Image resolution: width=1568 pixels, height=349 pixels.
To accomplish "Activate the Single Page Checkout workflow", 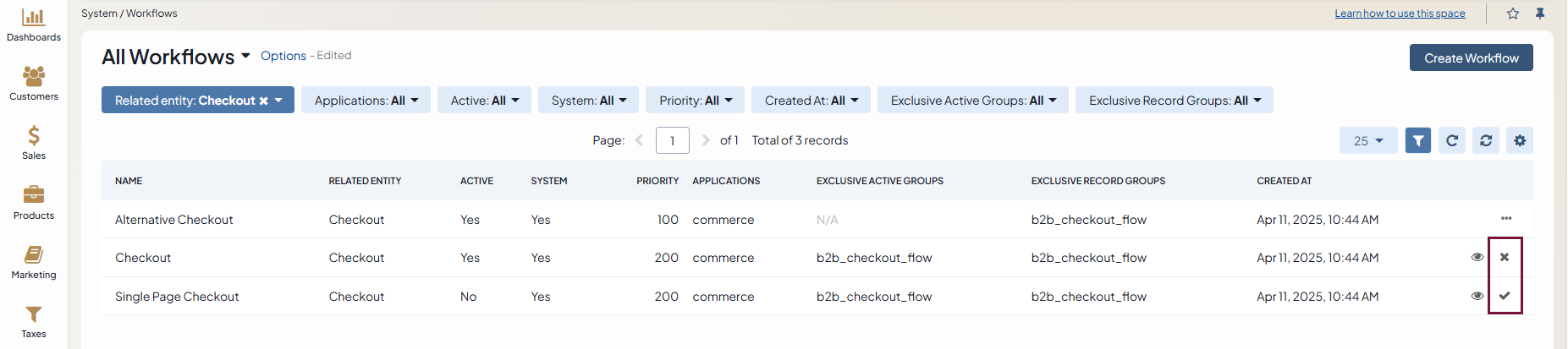I will (x=1505, y=296).
